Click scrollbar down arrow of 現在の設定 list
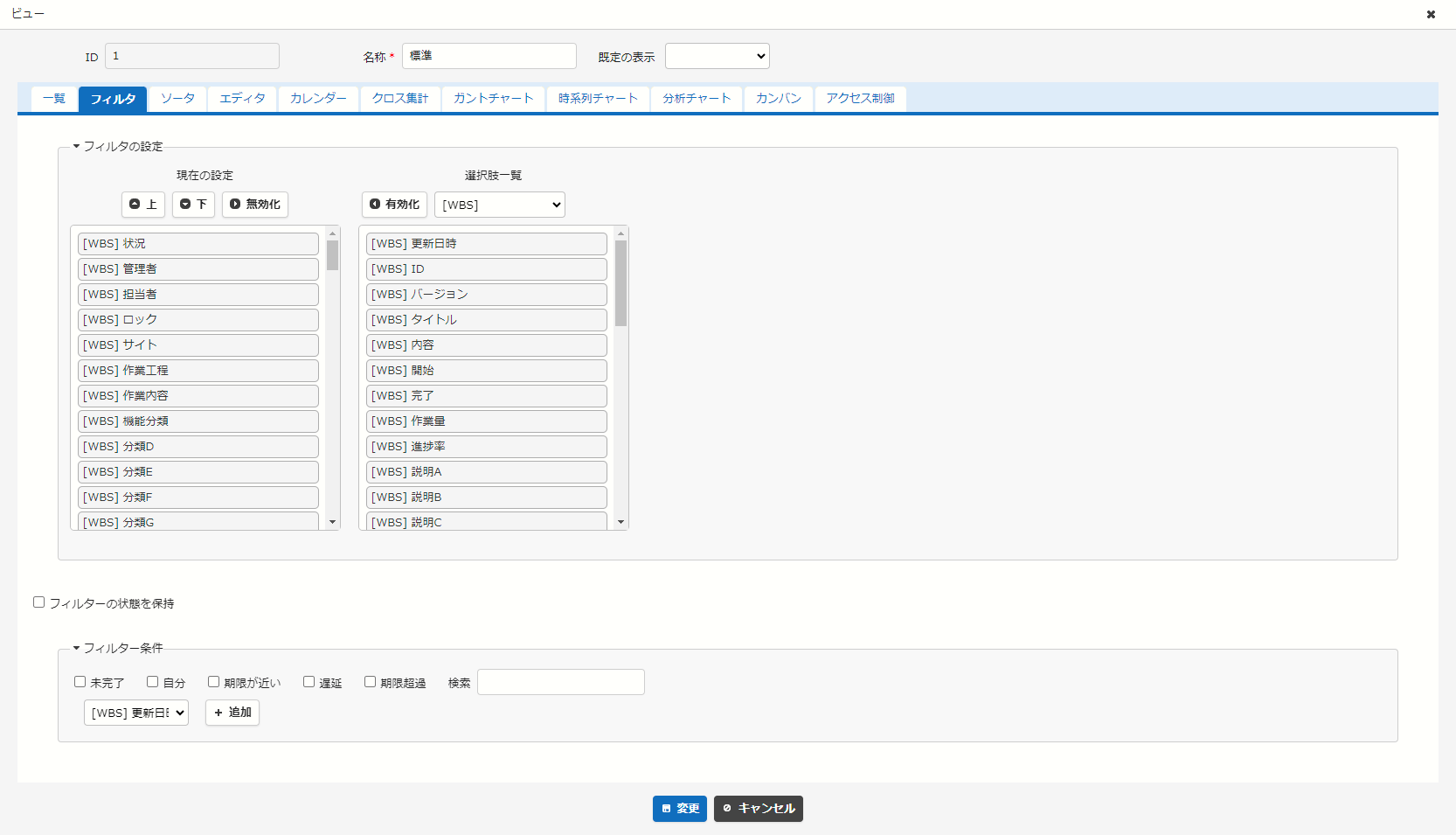Image resolution: width=1456 pixels, height=835 pixels. [x=332, y=522]
